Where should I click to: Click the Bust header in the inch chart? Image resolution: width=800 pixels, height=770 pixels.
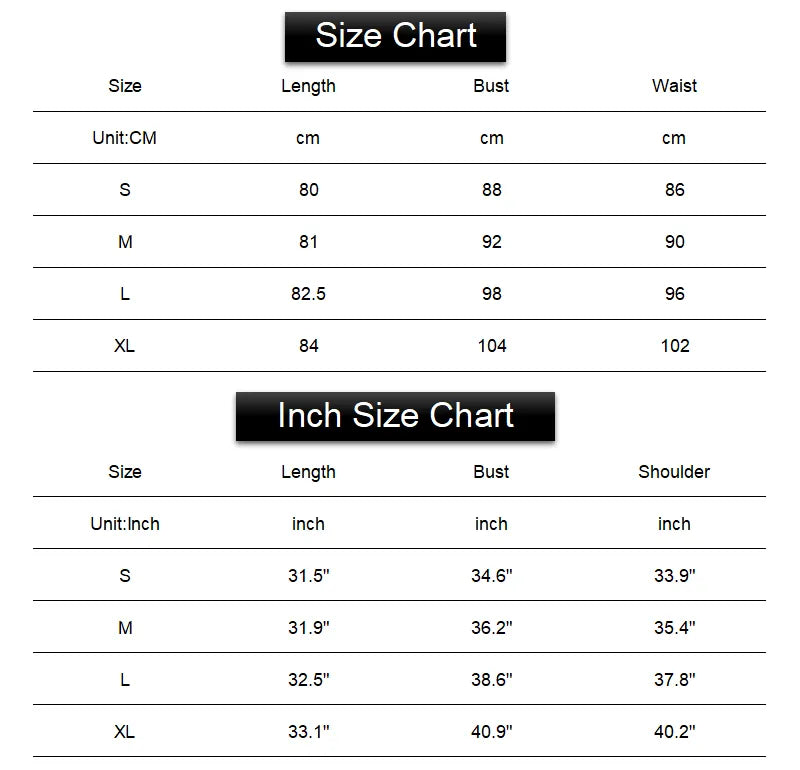[x=491, y=472]
